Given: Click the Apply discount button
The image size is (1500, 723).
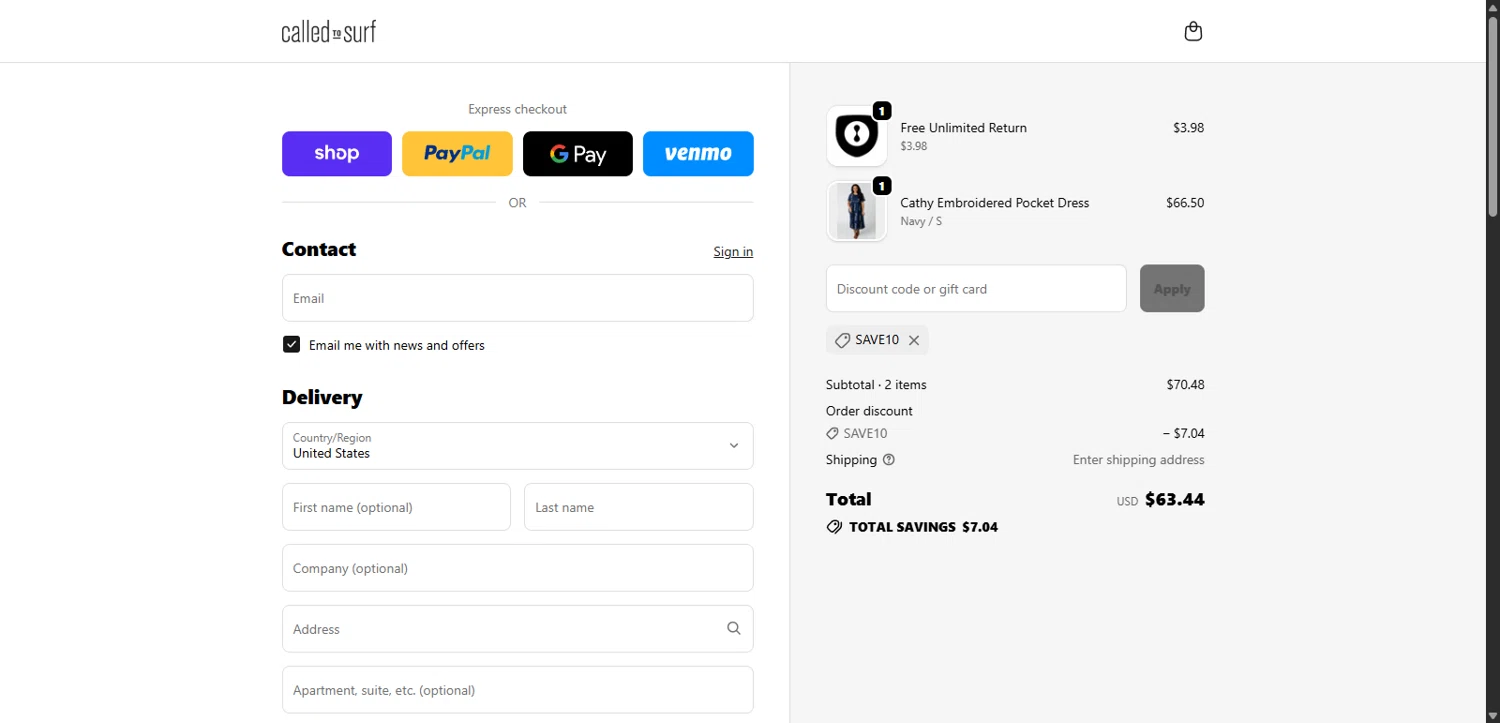Looking at the screenshot, I should (x=1172, y=288).
